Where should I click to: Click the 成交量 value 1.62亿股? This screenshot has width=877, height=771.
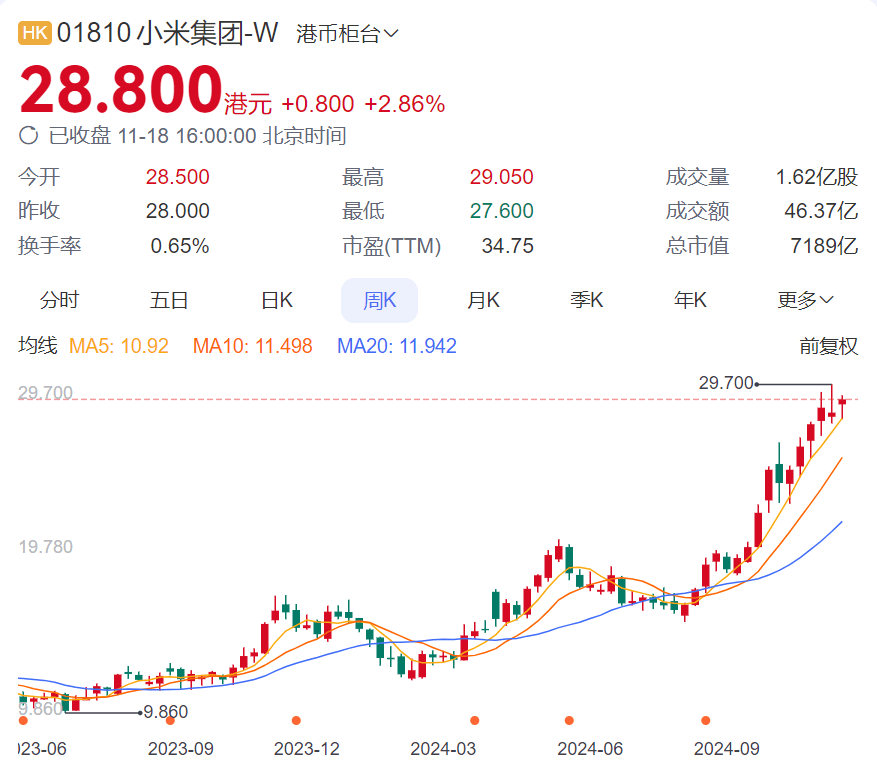[x=817, y=177]
